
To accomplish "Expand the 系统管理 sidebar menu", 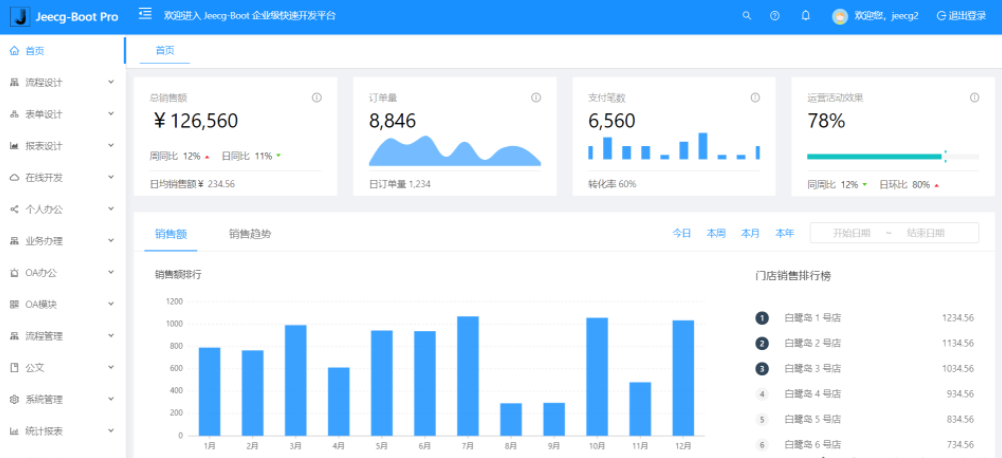I will coord(63,399).
